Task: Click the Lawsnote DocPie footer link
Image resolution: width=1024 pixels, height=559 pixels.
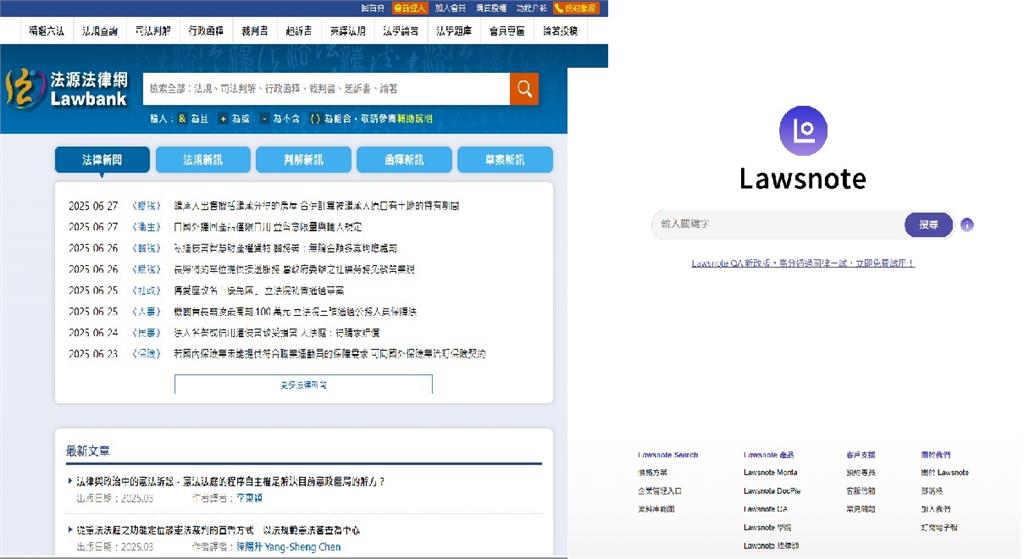Action: [772, 490]
